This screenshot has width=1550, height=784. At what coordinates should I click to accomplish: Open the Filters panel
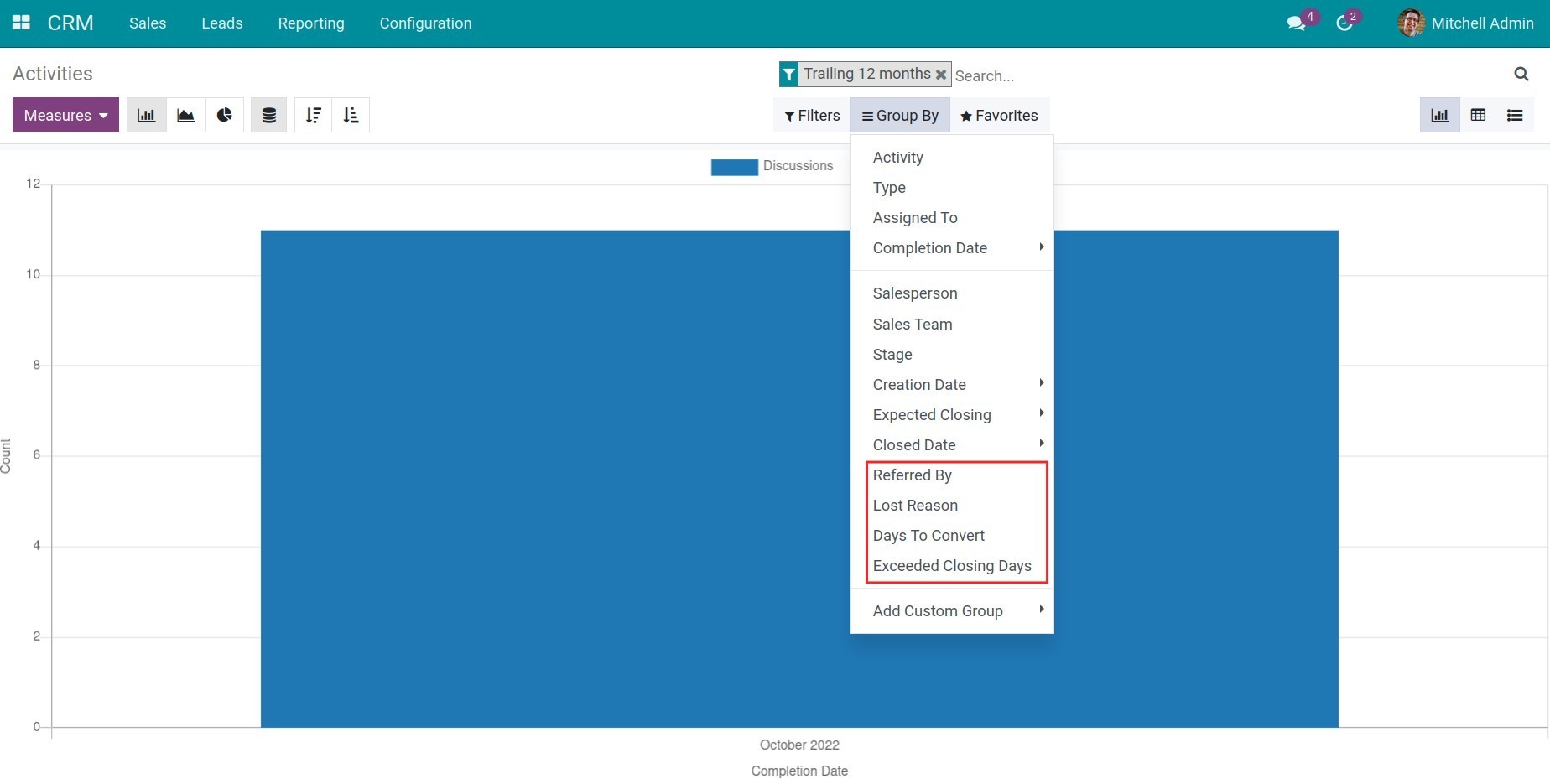(809, 115)
